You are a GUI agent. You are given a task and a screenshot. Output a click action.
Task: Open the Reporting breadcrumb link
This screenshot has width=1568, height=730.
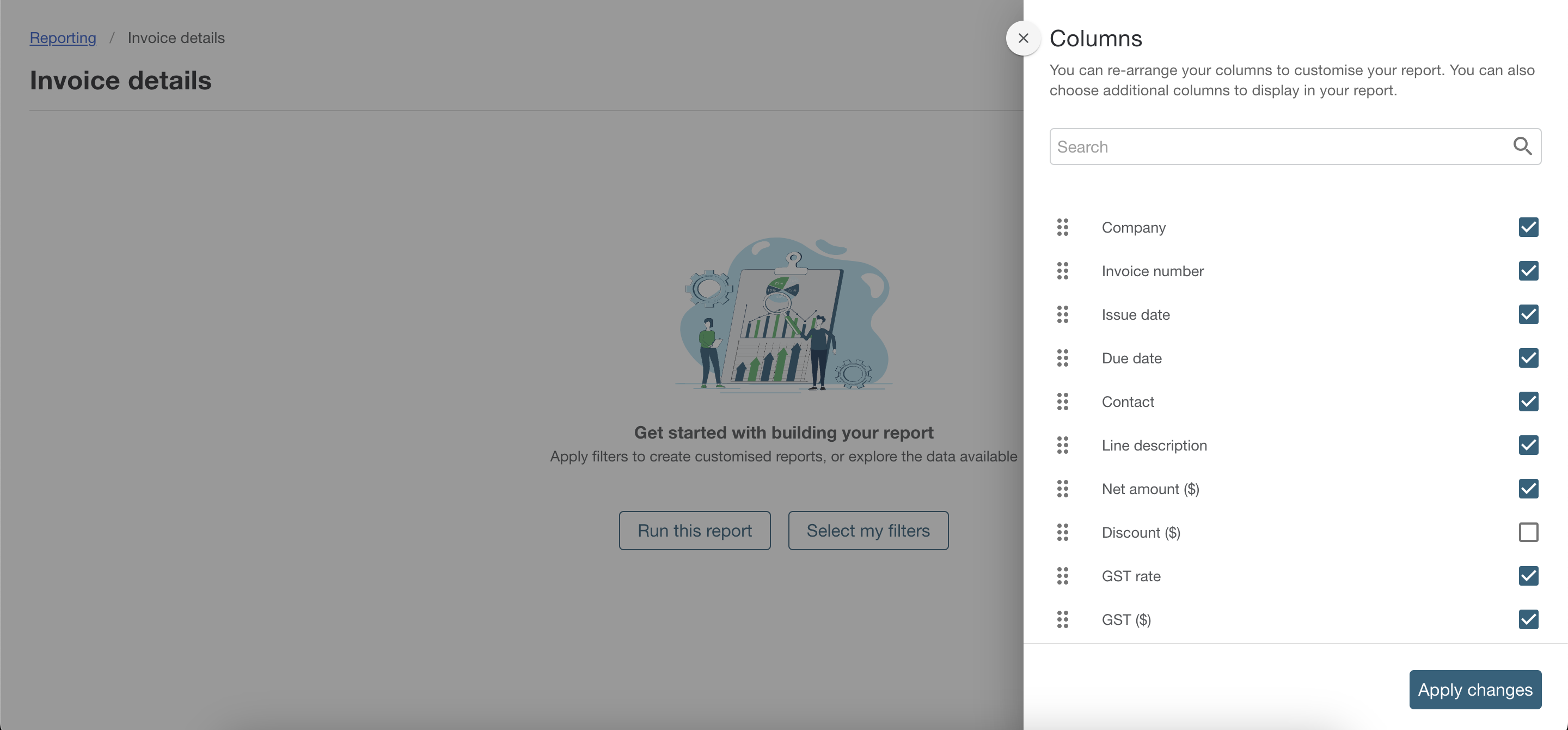(63, 38)
